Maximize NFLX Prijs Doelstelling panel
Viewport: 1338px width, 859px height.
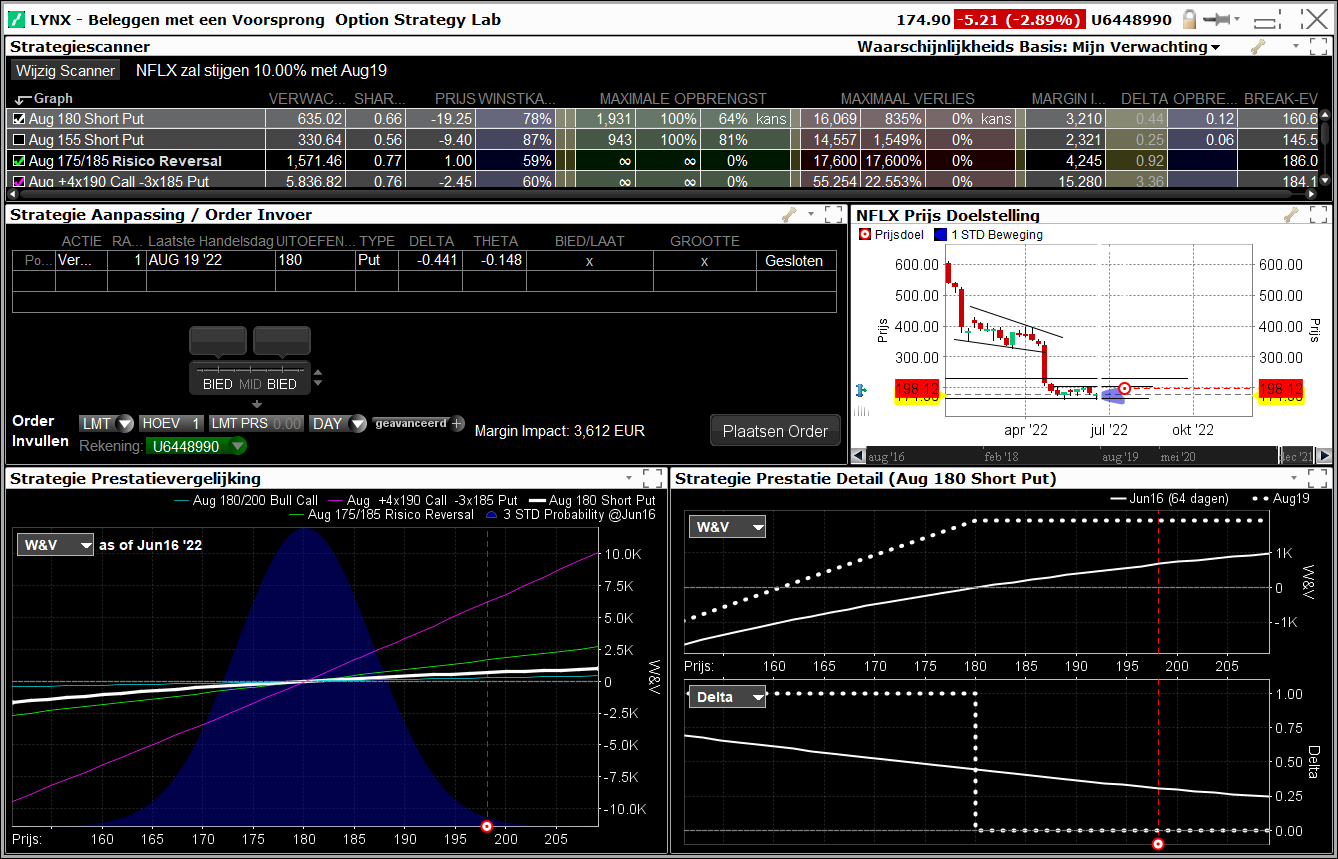1320,214
